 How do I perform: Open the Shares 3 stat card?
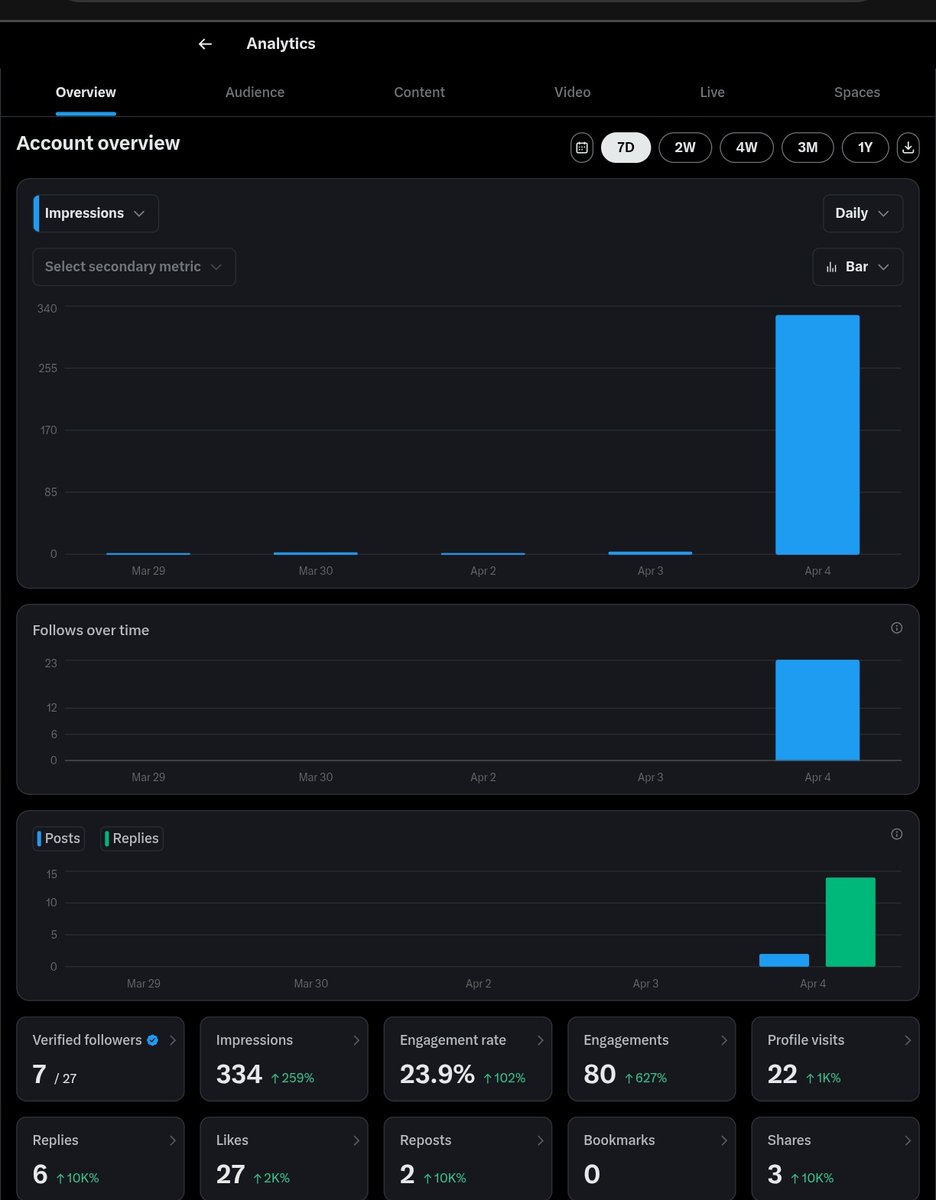[x=836, y=1159]
